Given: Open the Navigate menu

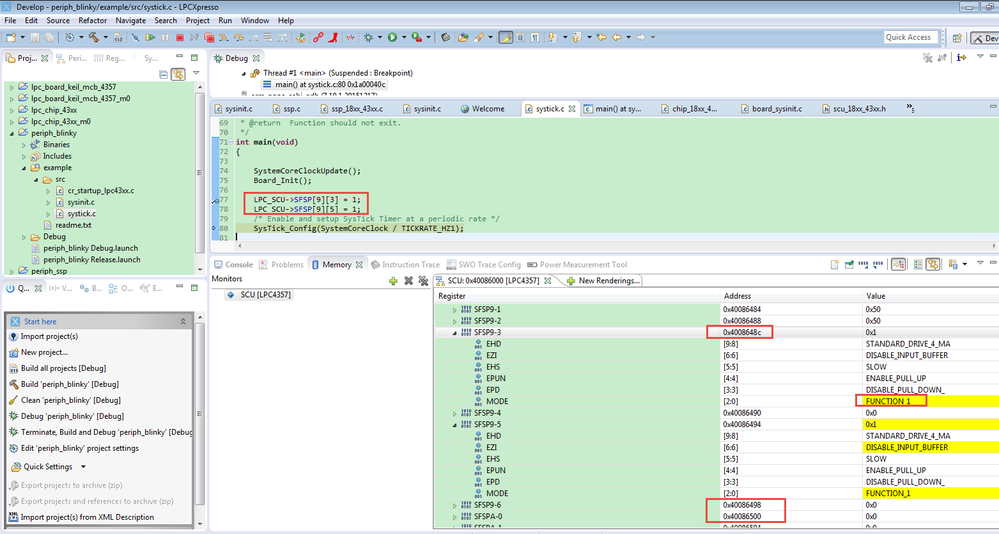Looking at the screenshot, I should point(131,20).
